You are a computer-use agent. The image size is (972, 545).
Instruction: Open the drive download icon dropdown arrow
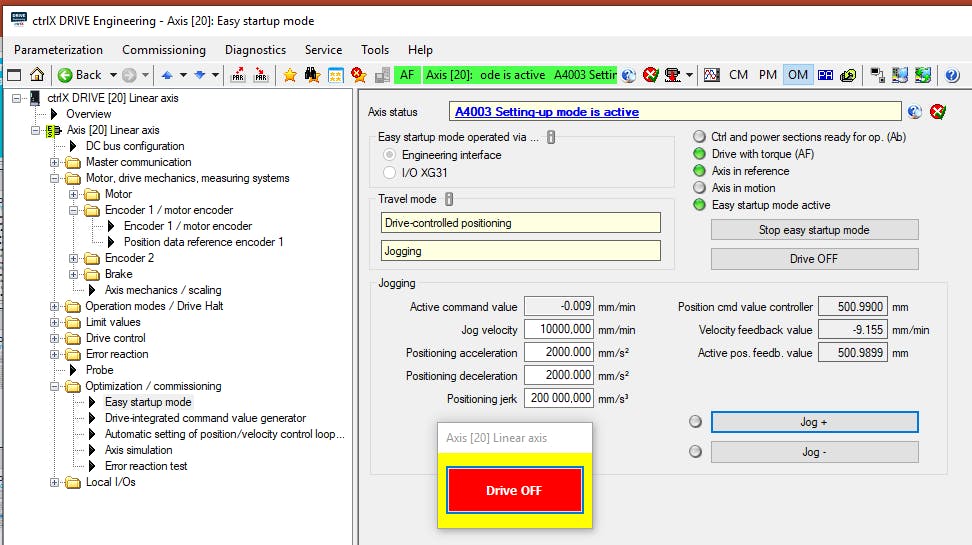689,75
